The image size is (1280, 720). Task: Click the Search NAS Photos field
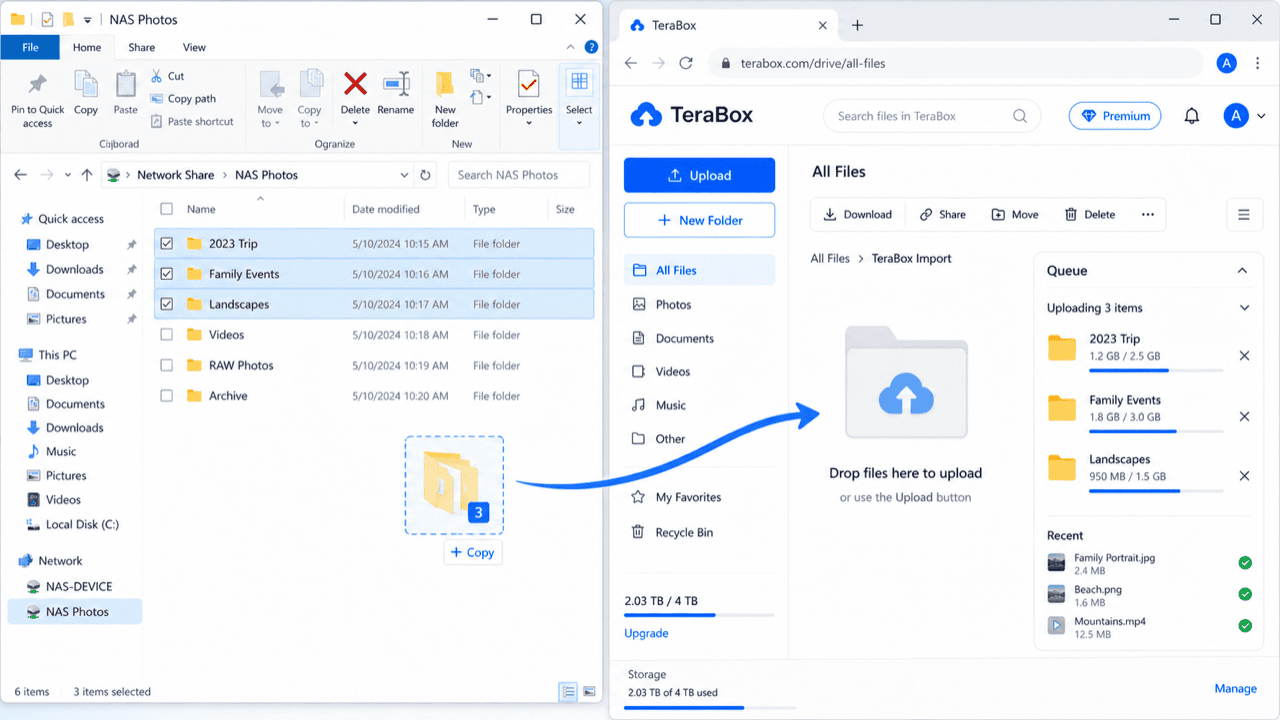pyautogui.click(x=519, y=175)
